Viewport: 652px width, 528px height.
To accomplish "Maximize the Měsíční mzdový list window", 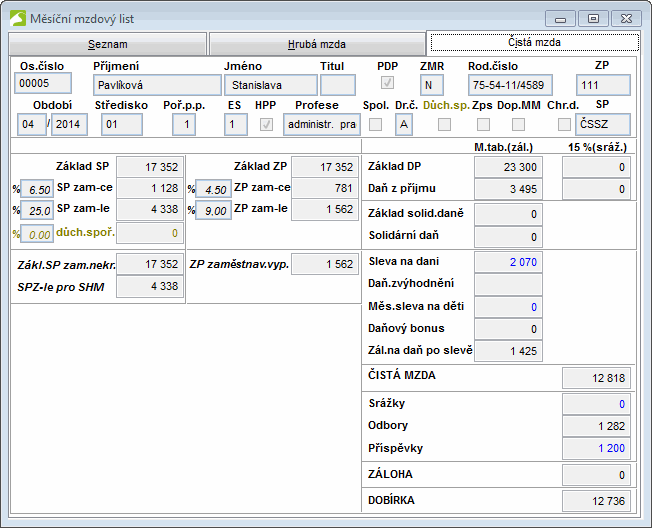I will coord(593,18).
